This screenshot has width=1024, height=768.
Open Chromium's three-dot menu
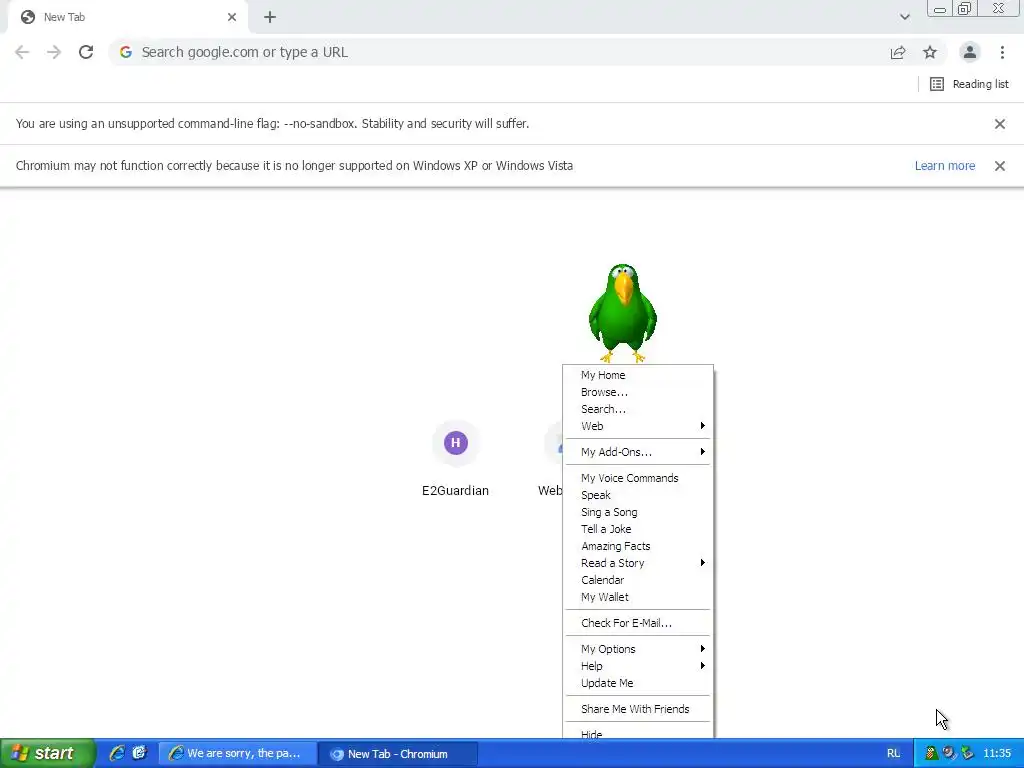click(1002, 52)
